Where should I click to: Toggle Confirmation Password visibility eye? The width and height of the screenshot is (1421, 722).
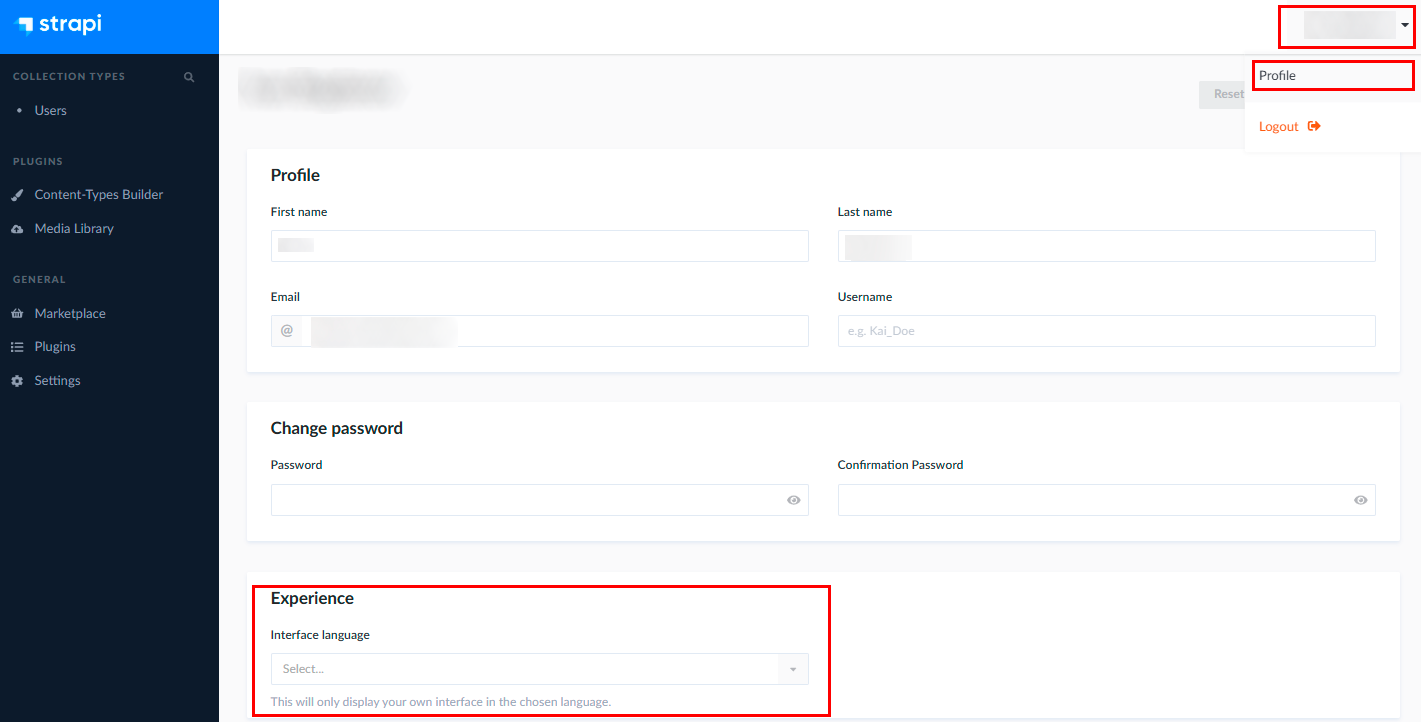click(1360, 500)
